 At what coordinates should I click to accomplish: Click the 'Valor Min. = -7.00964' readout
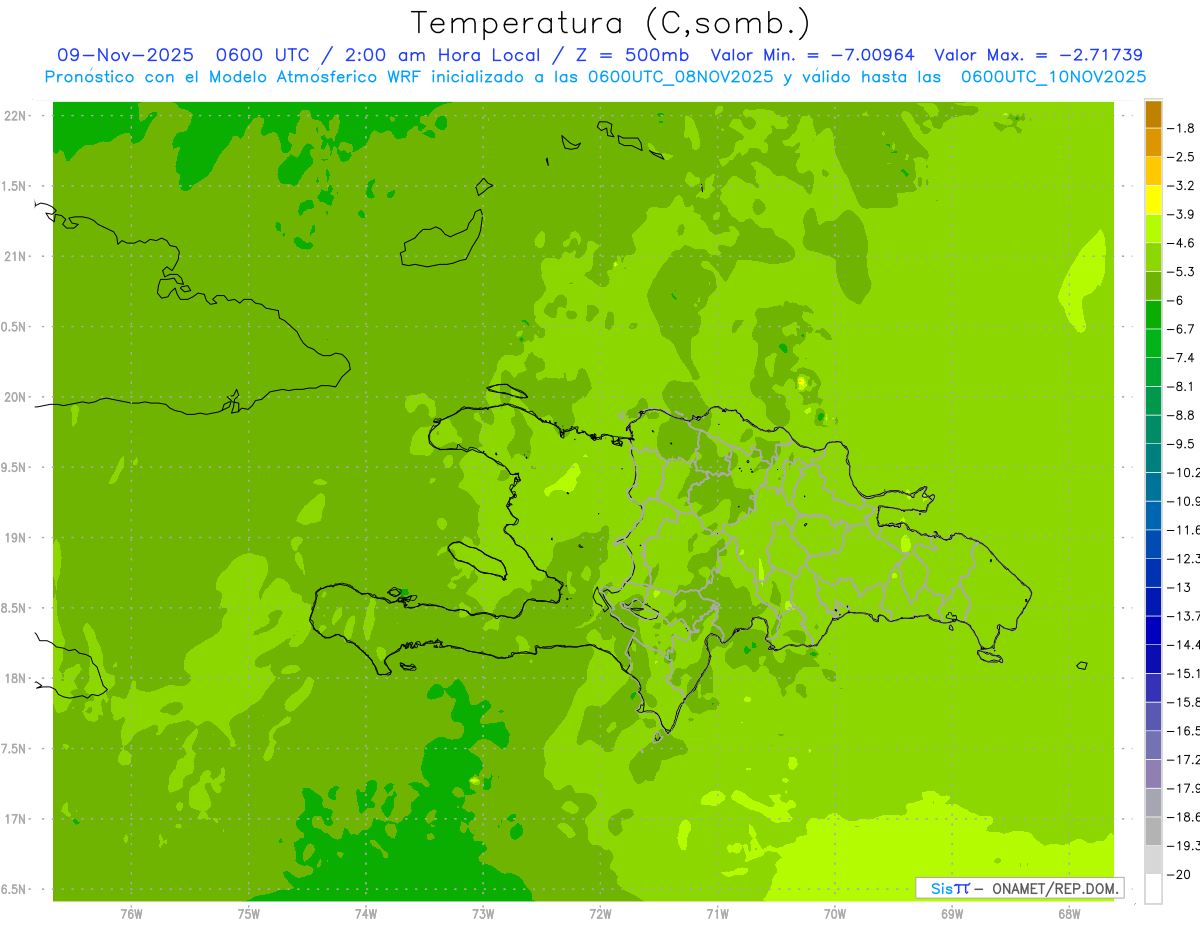click(812, 55)
